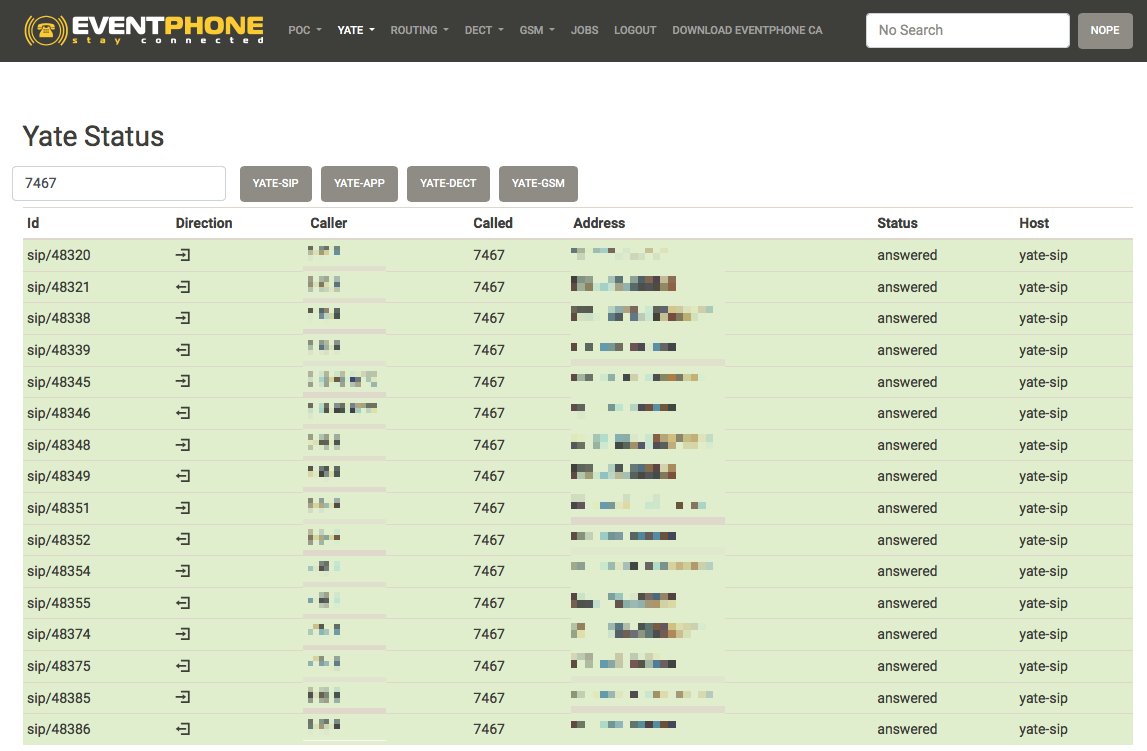
Task: Select the sip/48352 id cell
Action: pyautogui.click(x=59, y=540)
